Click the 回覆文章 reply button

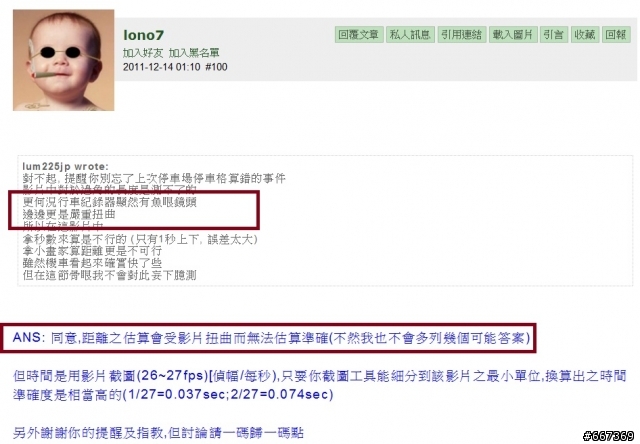359,35
